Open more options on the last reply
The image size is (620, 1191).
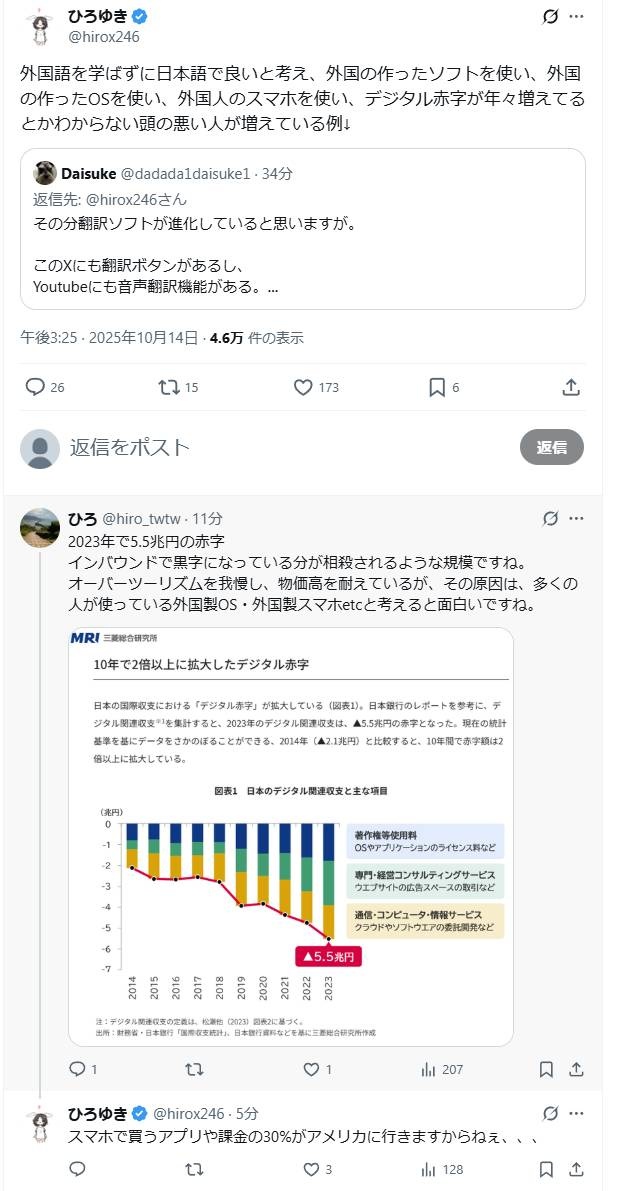tap(577, 1113)
